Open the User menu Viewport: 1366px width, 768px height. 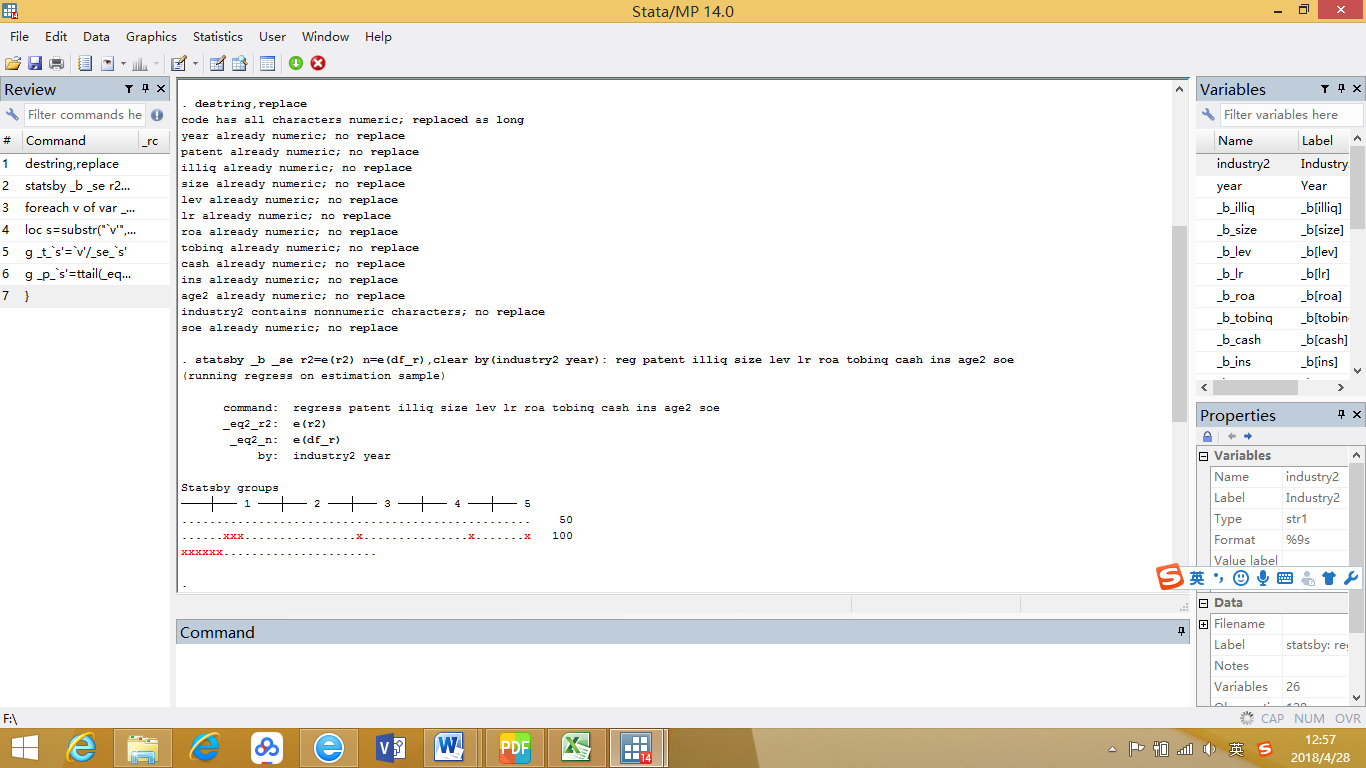272,37
